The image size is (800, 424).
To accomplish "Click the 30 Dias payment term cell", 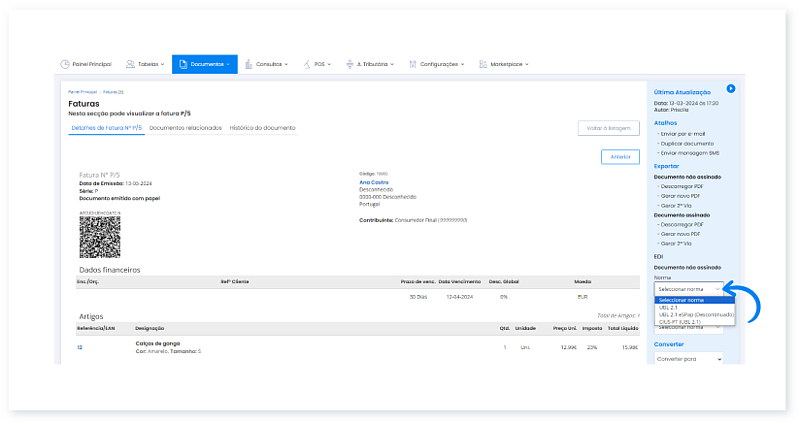I will click(x=418, y=297).
